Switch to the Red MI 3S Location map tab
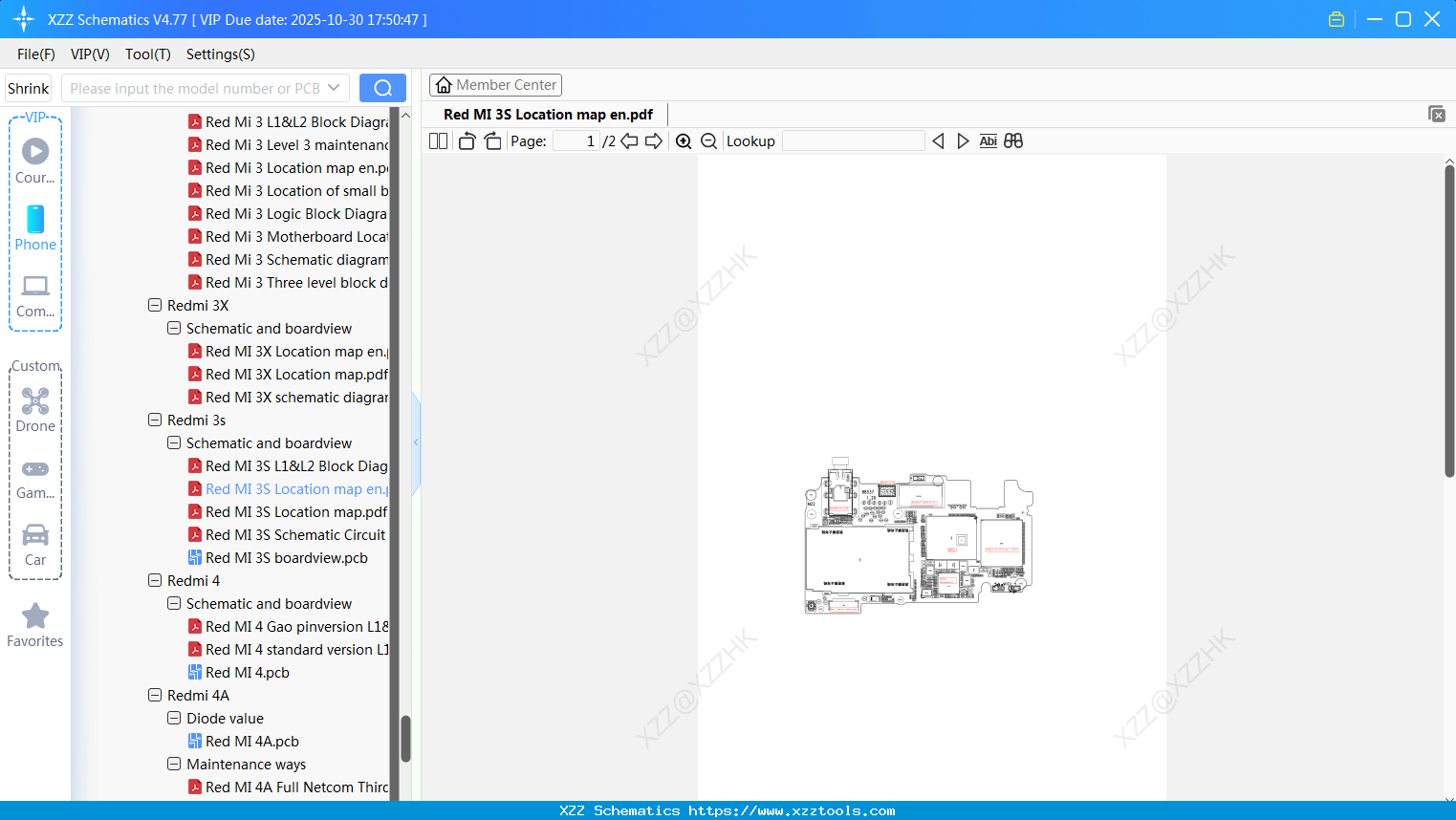This screenshot has width=1456, height=820. [546, 114]
